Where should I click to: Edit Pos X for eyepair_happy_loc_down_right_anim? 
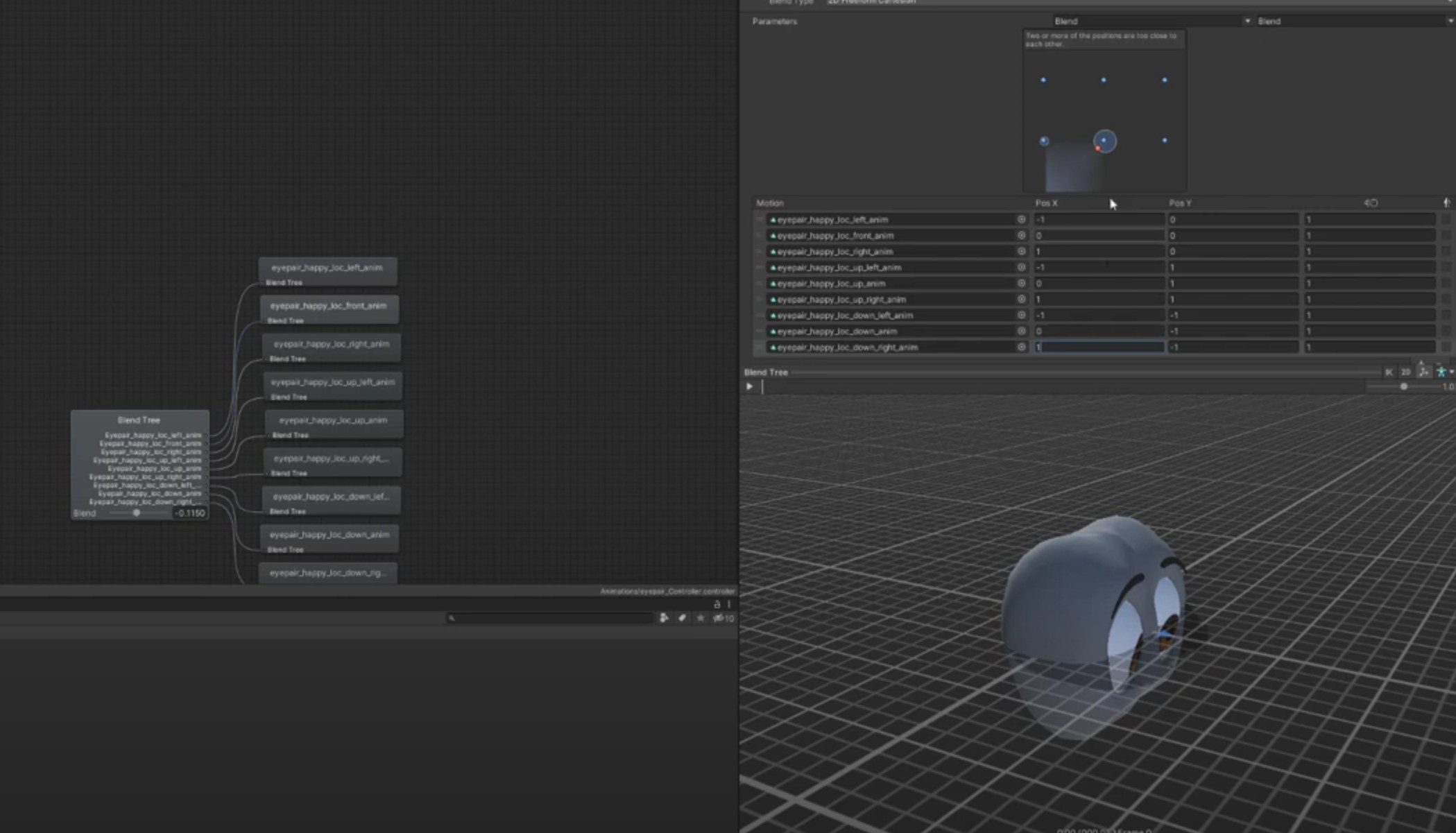pos(1099,347)
